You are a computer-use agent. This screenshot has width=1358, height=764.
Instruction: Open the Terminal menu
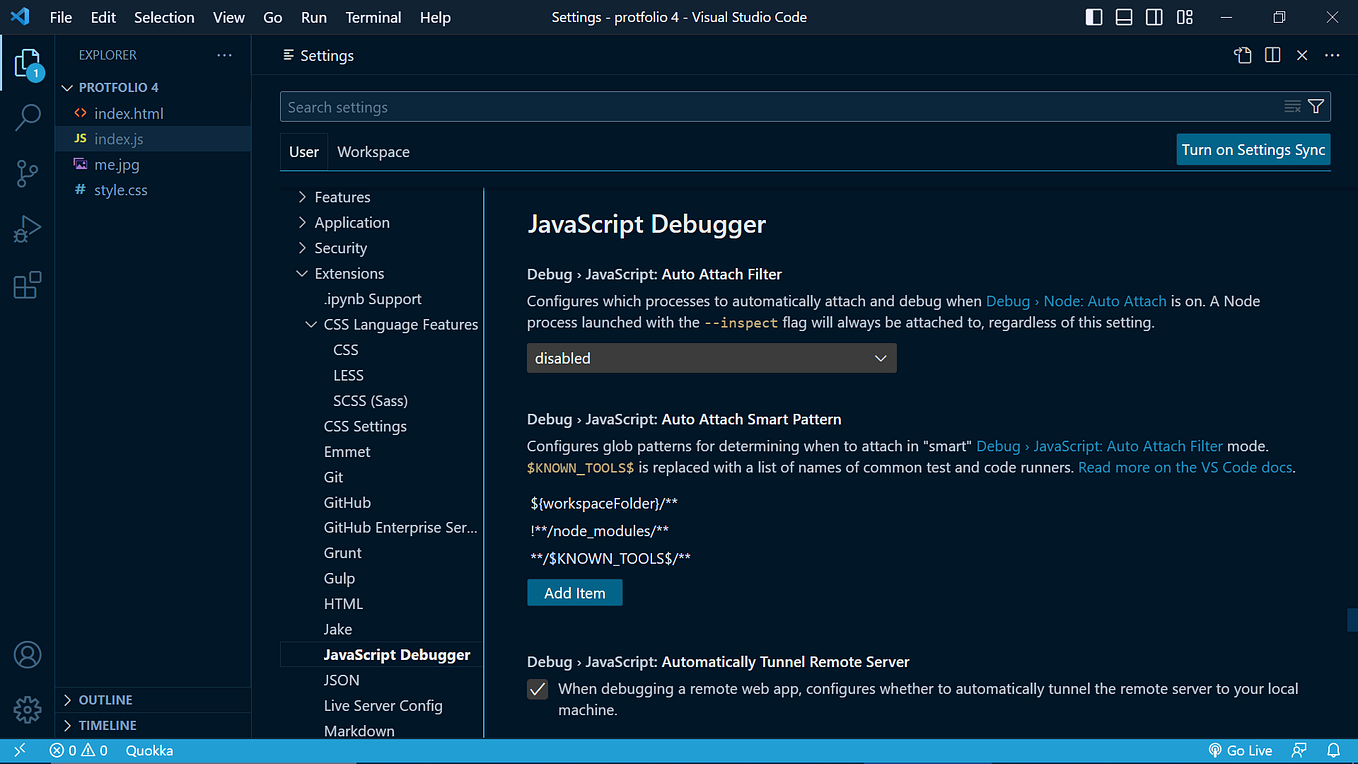(373, 17)
